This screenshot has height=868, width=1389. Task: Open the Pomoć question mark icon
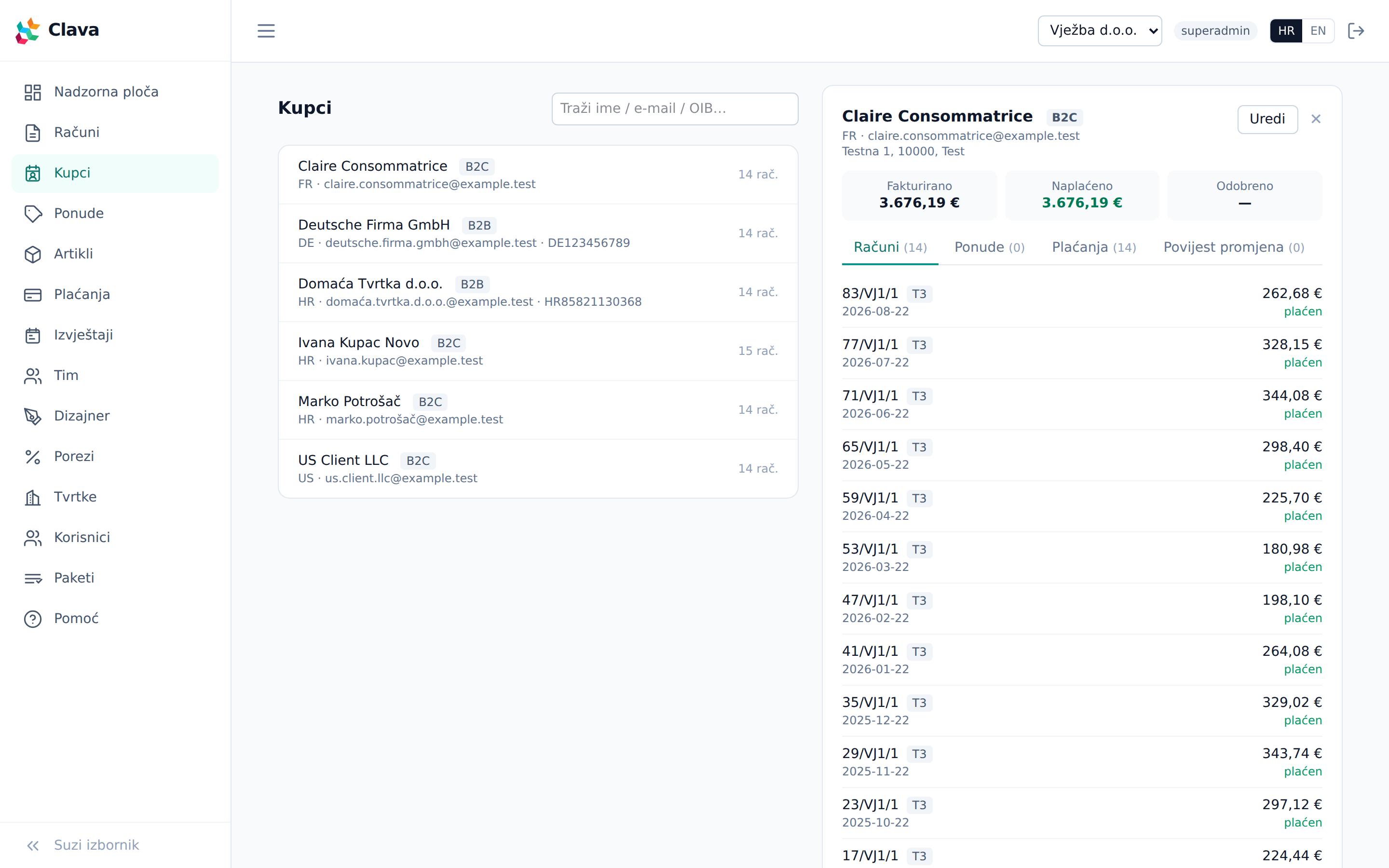(33, 619)
